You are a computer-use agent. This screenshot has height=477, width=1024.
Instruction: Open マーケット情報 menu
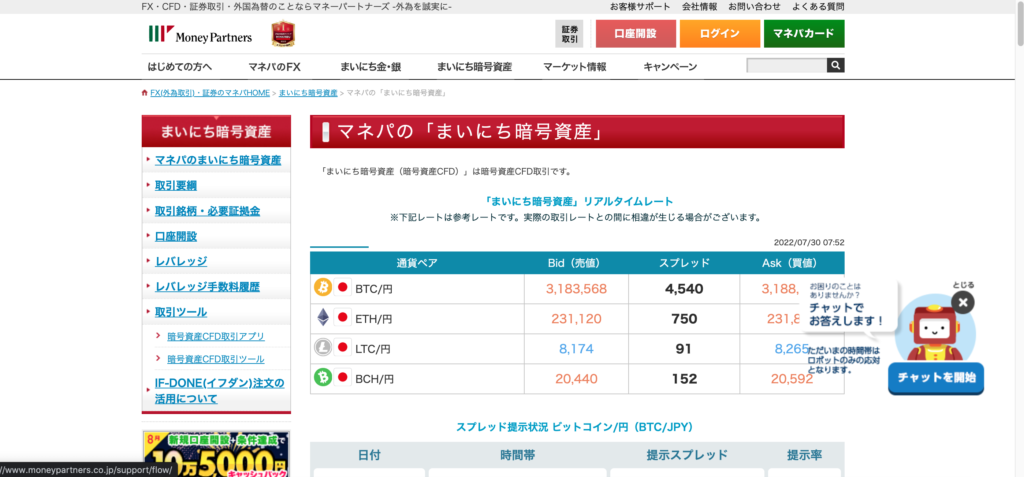(x=575, y=67)
